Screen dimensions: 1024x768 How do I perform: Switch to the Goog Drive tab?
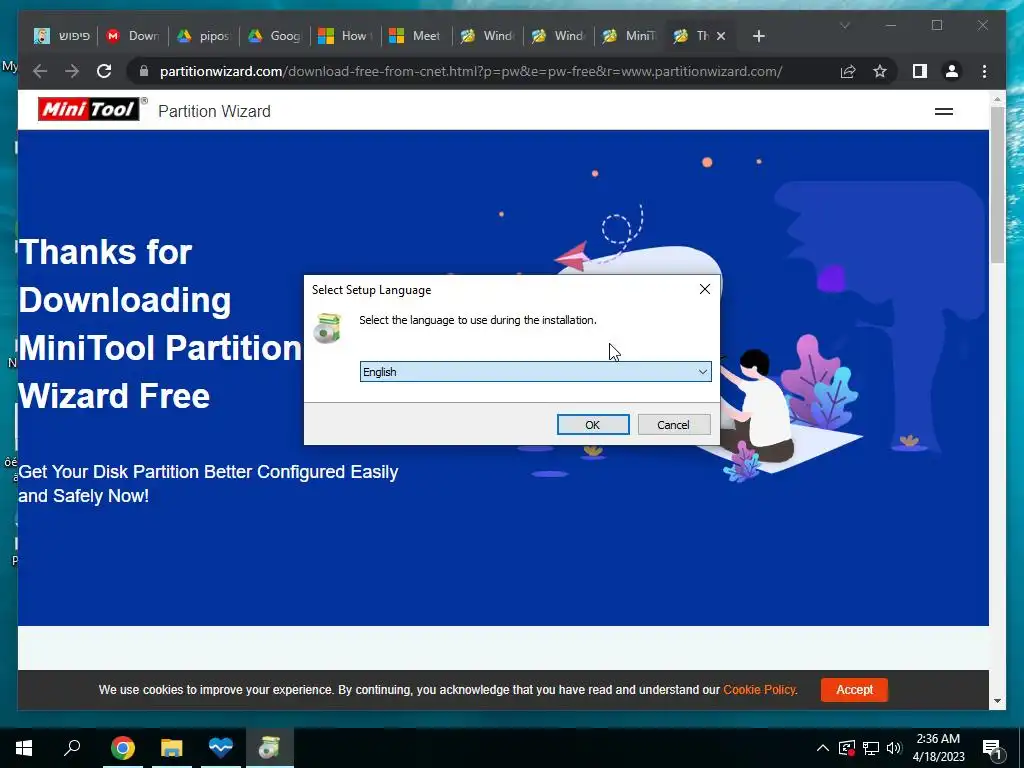[x=274, y=36]
